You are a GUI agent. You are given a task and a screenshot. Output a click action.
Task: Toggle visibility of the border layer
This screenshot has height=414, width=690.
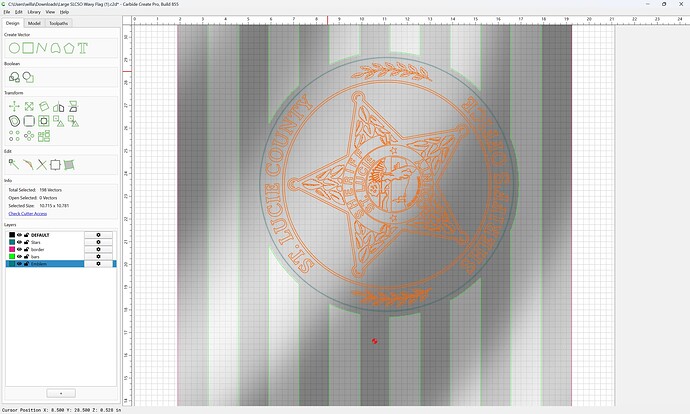coord(19,249)
